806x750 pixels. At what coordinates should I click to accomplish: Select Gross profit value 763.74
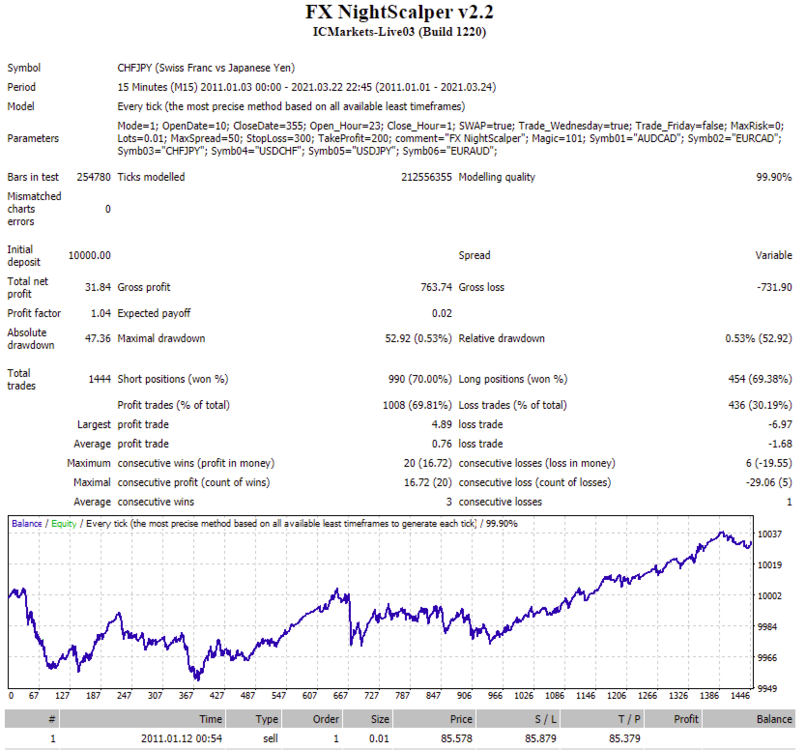coord(436,287)
